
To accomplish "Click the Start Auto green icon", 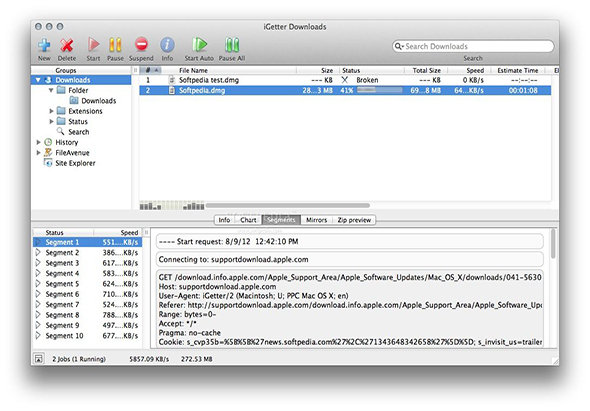I will coord(199,44).
